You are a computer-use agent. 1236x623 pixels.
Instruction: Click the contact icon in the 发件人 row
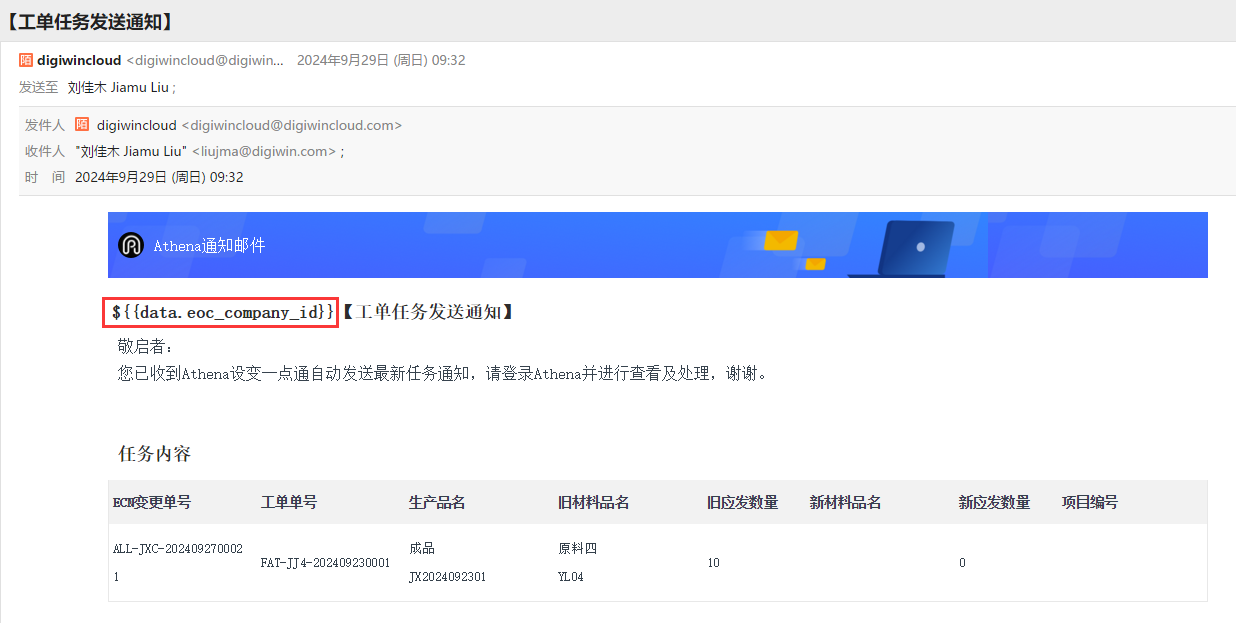pyautogui.click(x=82, y=125)
